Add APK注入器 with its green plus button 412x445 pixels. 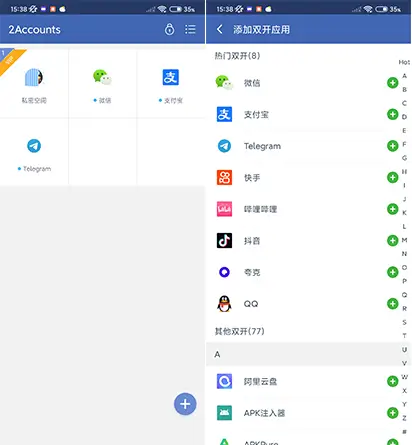tap(392, 413)
